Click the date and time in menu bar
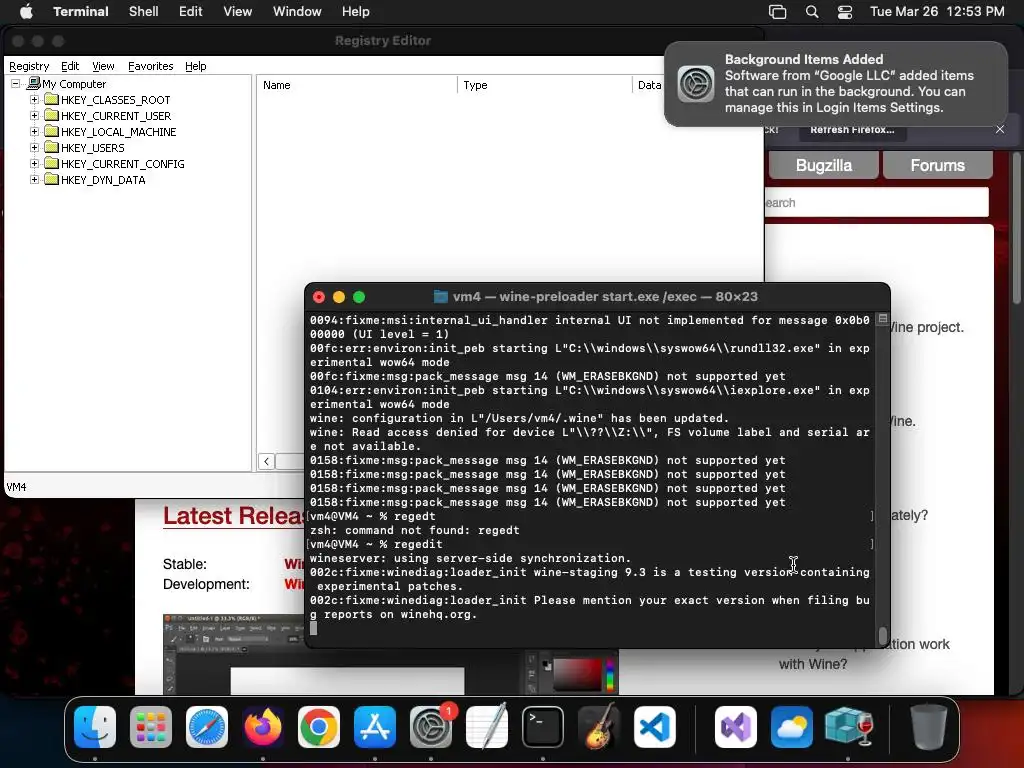The width and height of the screenshot is (1024, 768). pos(937,12)
